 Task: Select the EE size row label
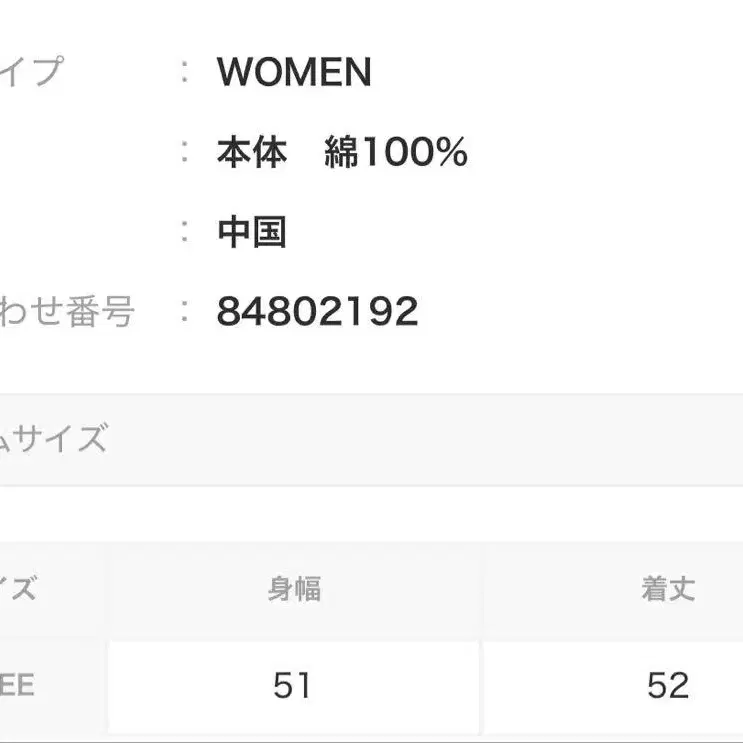click(x=18, y=685)
